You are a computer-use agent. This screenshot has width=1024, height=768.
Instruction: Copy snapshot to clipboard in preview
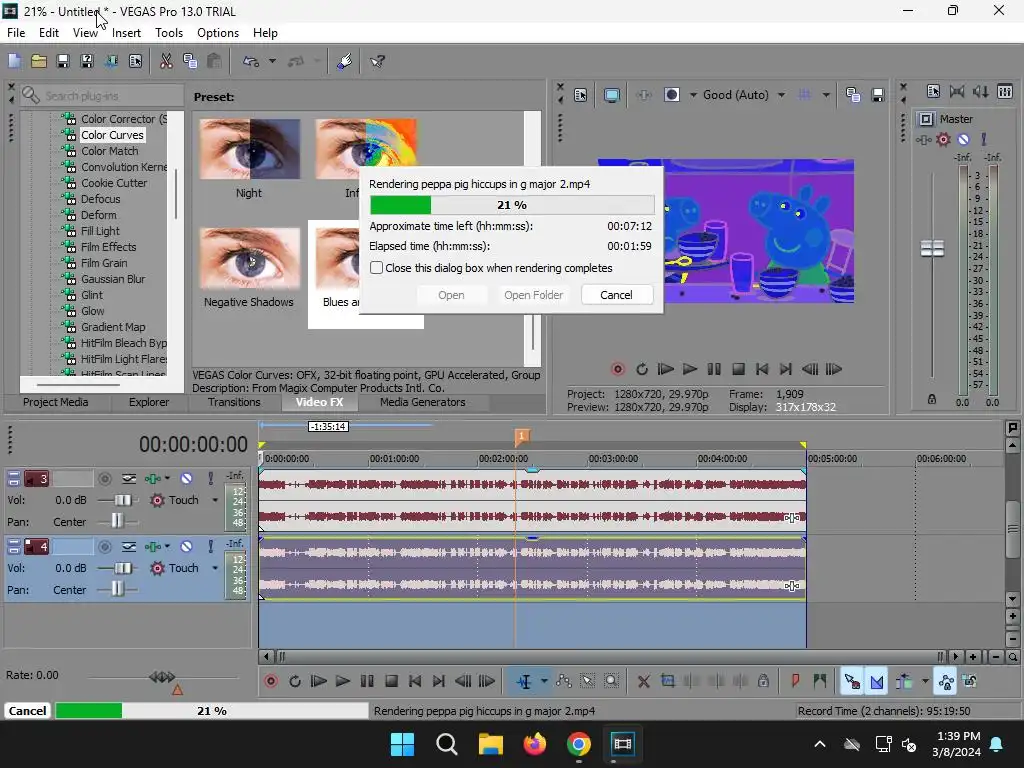853,95
